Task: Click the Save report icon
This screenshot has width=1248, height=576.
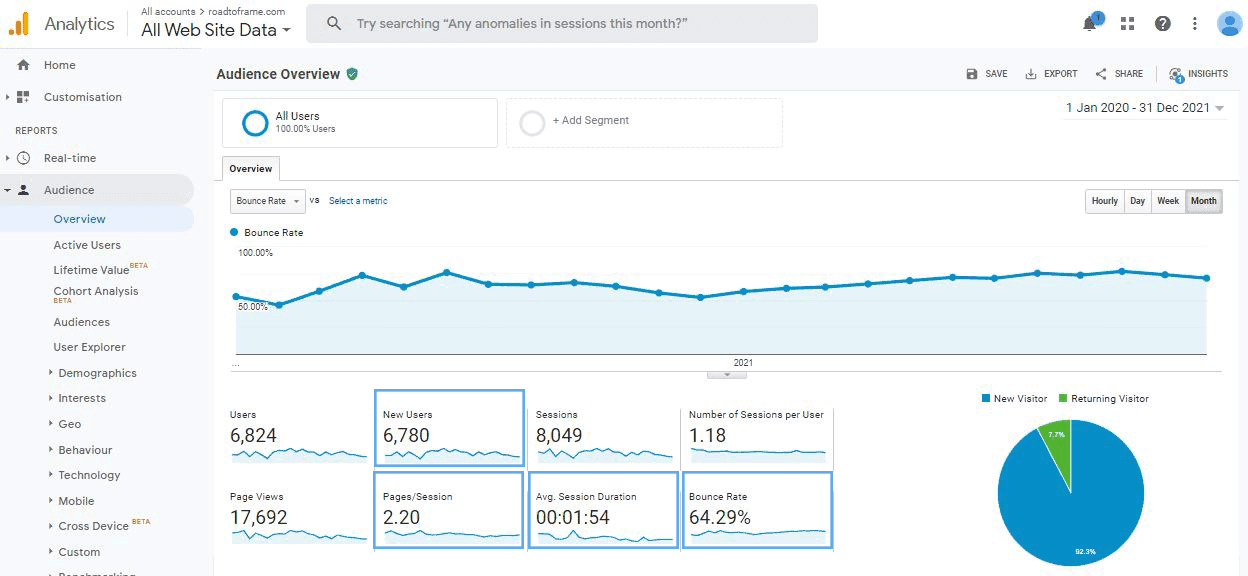Action: (x=972, y=74)
